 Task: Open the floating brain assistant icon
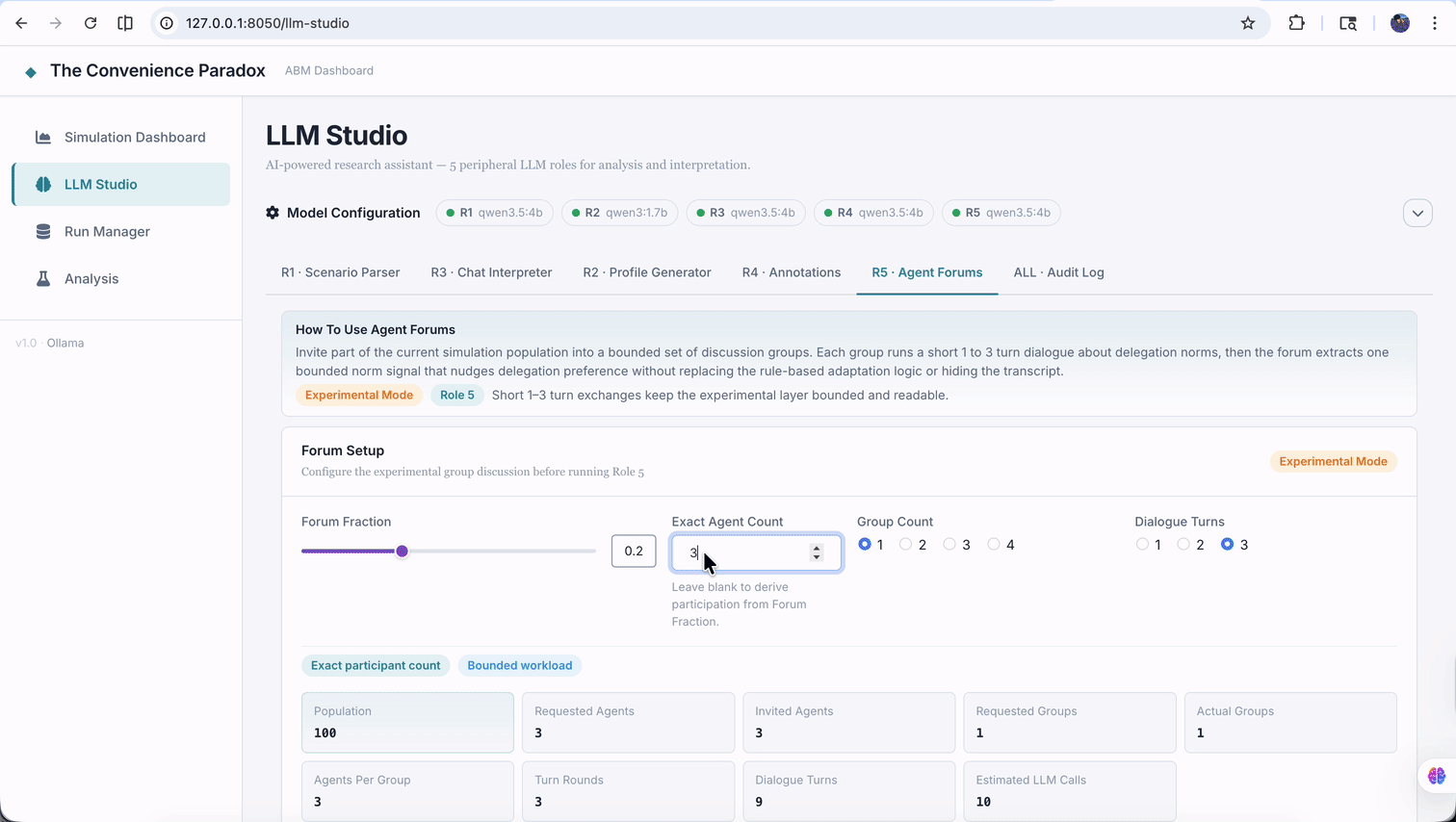(1437, 776)
